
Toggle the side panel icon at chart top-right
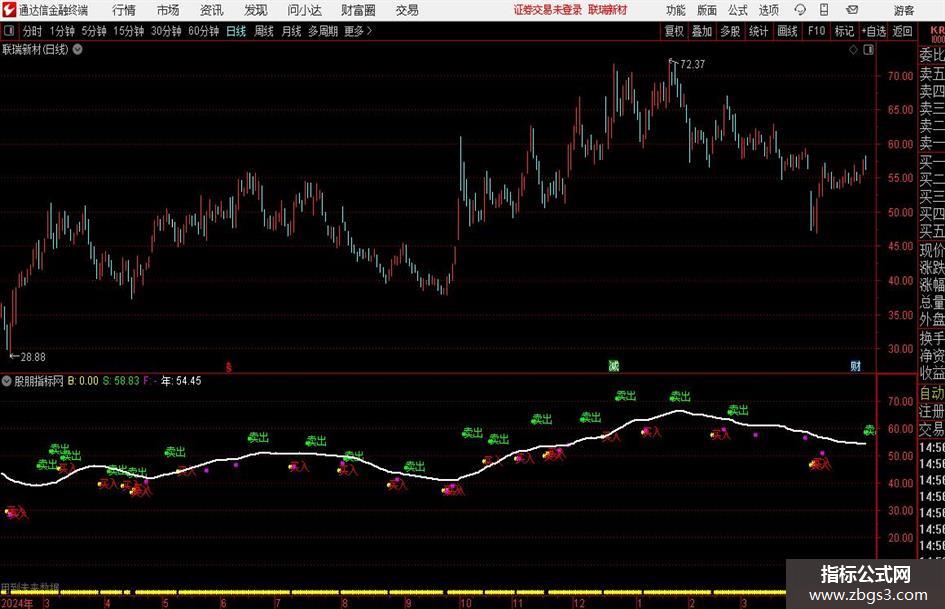[868, 50]
